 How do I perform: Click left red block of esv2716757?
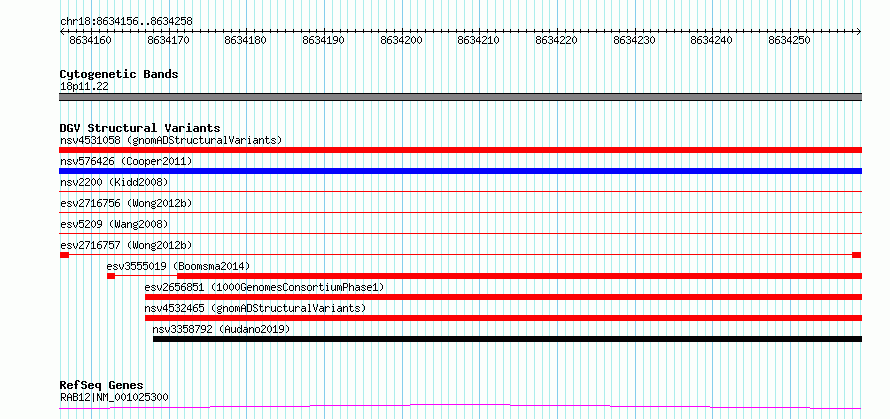(64, 255)
